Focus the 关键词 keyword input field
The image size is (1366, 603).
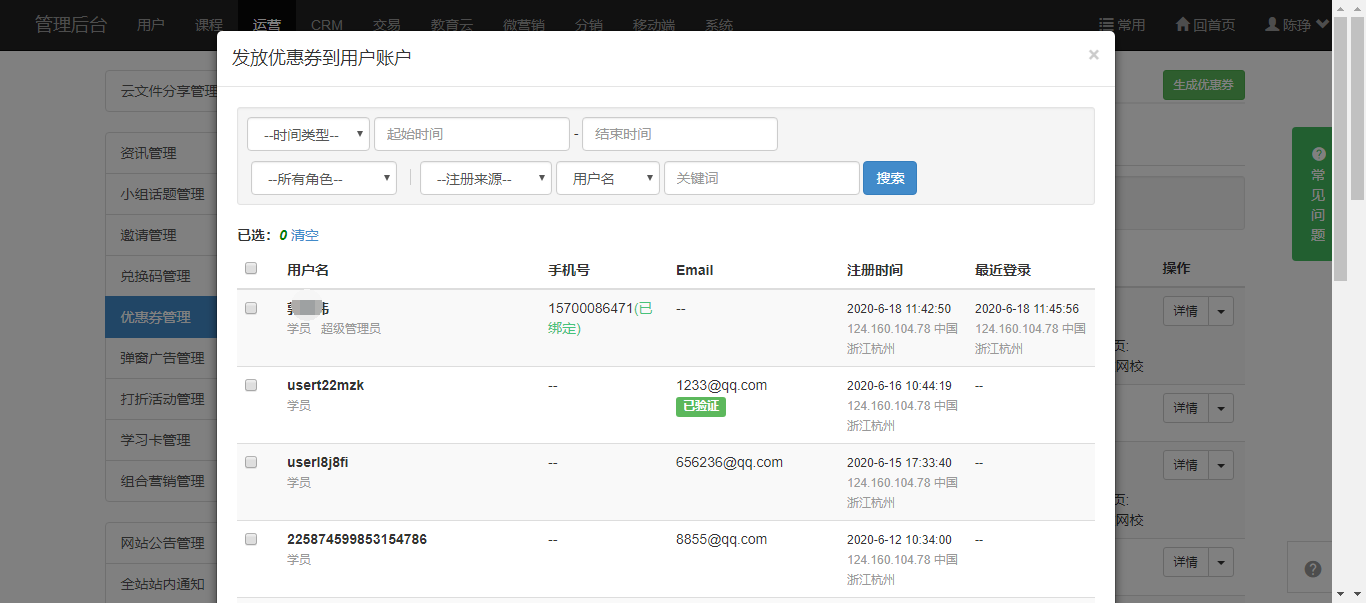[x=761, y=178]
